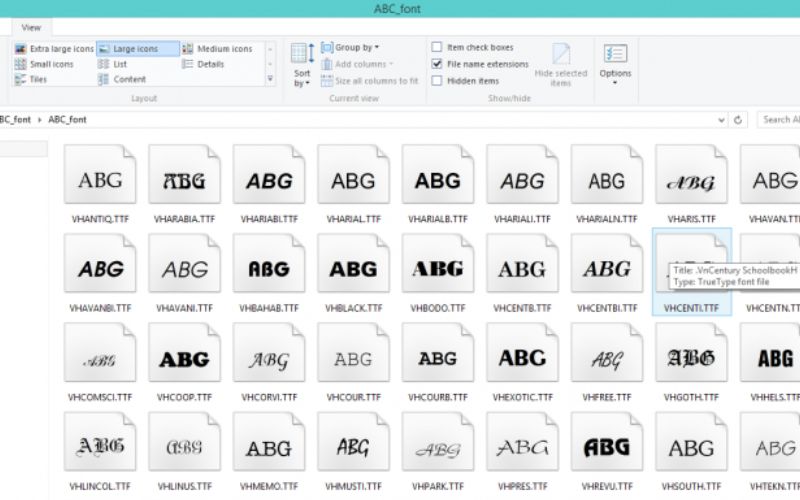Switch to Medium icons view
Screen dimensions: 800x500
tap(218, 49)
